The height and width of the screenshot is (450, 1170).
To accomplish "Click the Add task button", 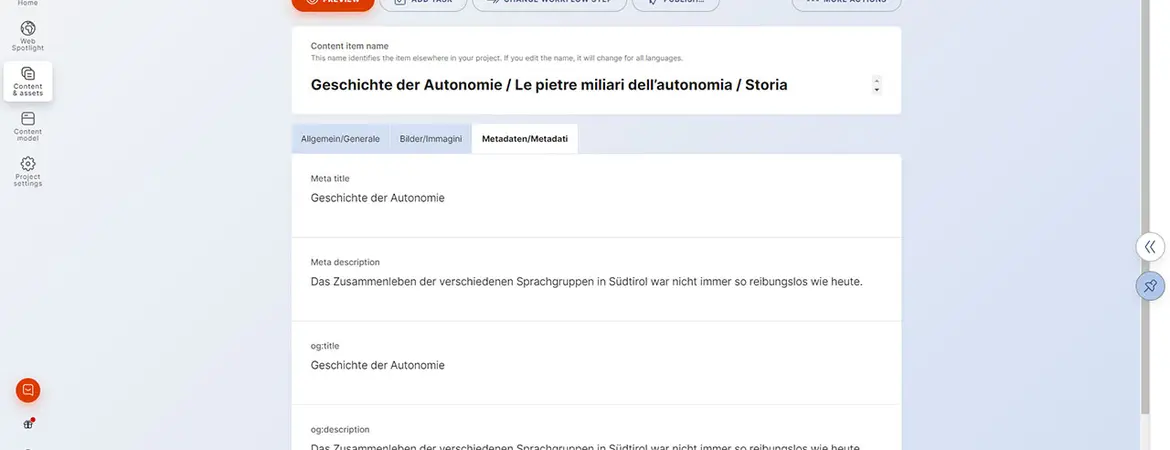I will (x=420, y=3).
